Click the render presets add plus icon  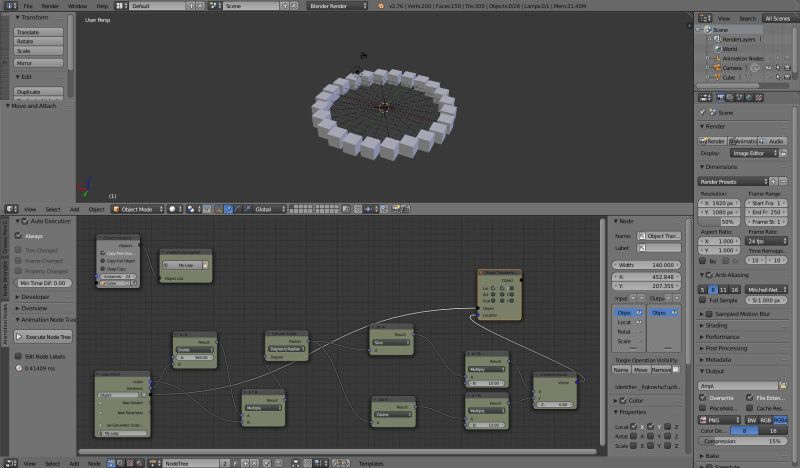point(774,182)
